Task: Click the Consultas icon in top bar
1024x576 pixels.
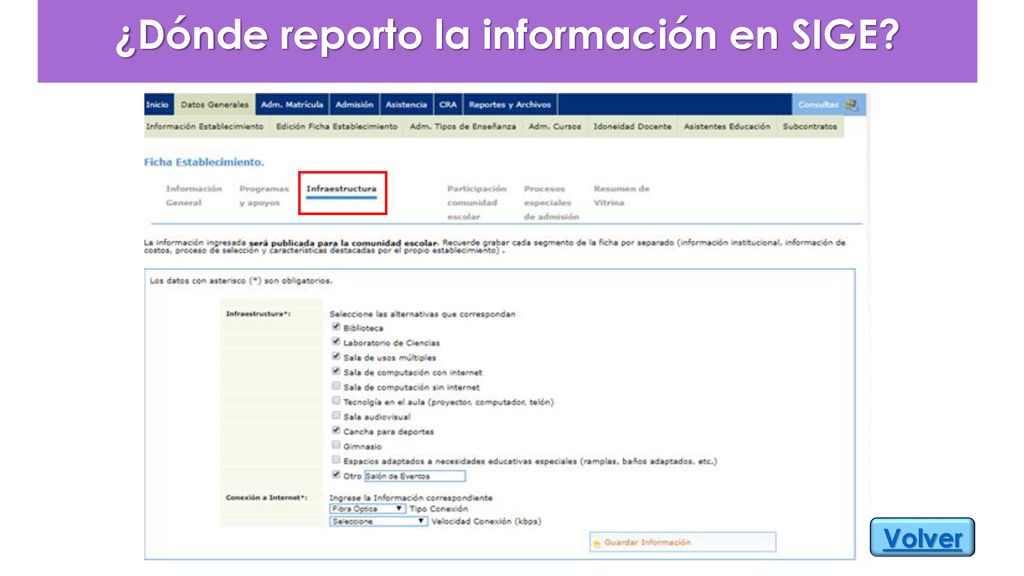Action: (851, 104)
